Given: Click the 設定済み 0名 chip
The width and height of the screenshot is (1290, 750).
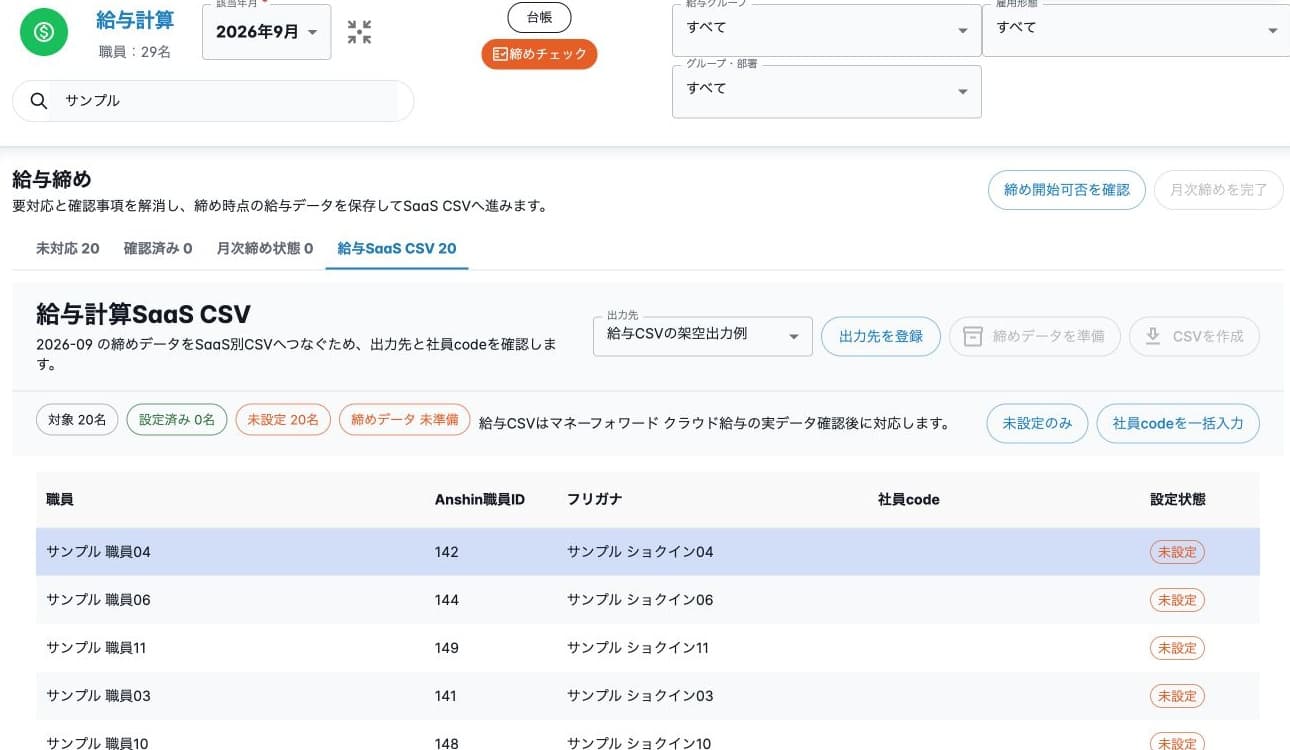Looking at the screenshot, I should [177, 420].
